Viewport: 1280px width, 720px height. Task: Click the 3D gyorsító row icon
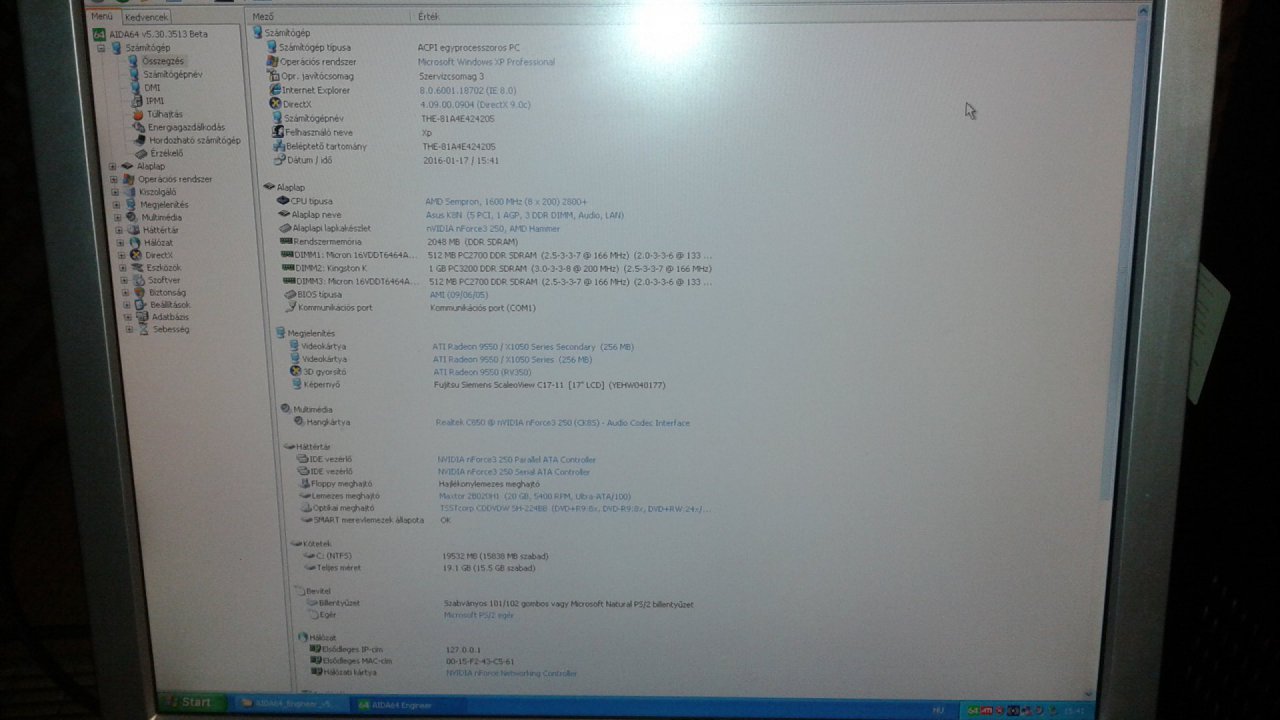295,371
